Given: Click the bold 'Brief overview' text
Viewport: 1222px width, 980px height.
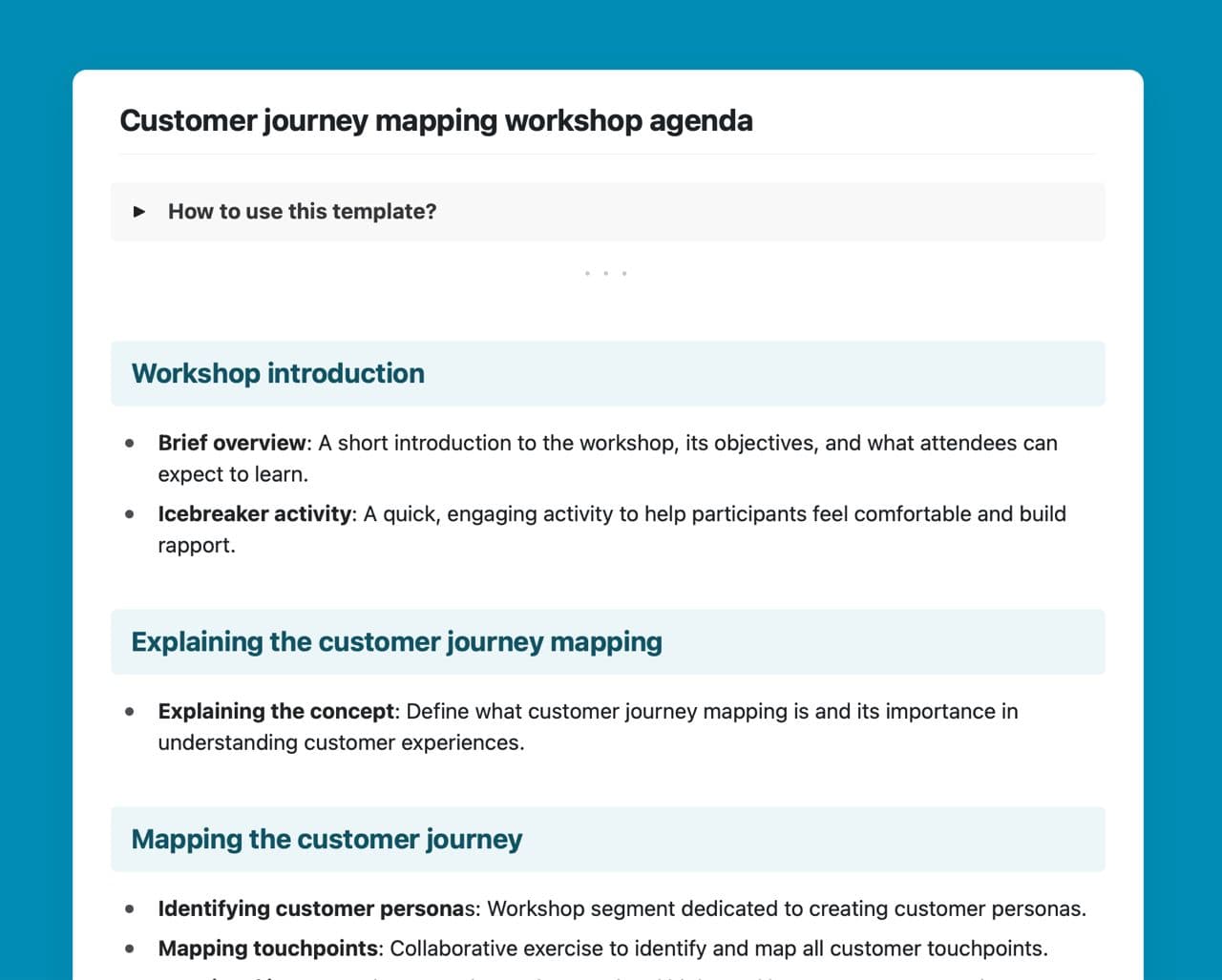Looking at the screenshot, I should 232,443.
